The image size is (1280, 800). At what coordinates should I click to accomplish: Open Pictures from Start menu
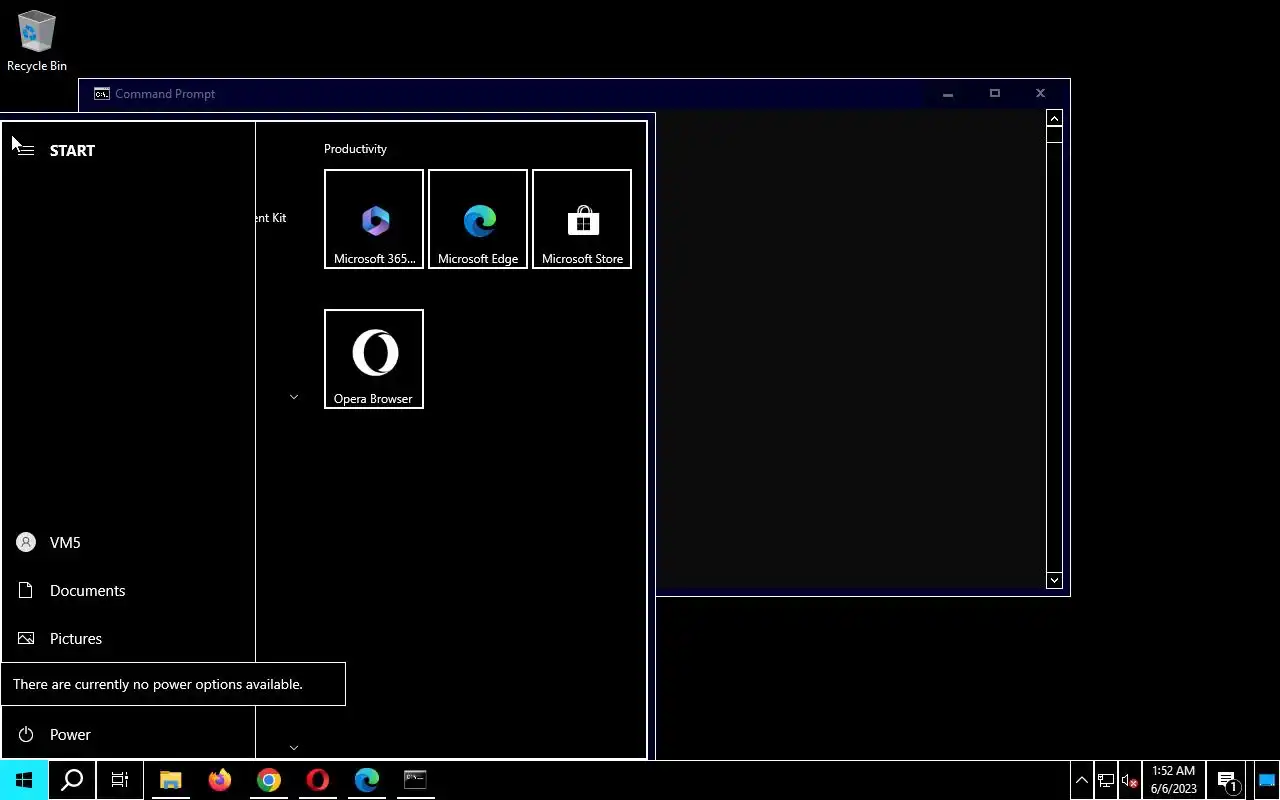(128, 638)
